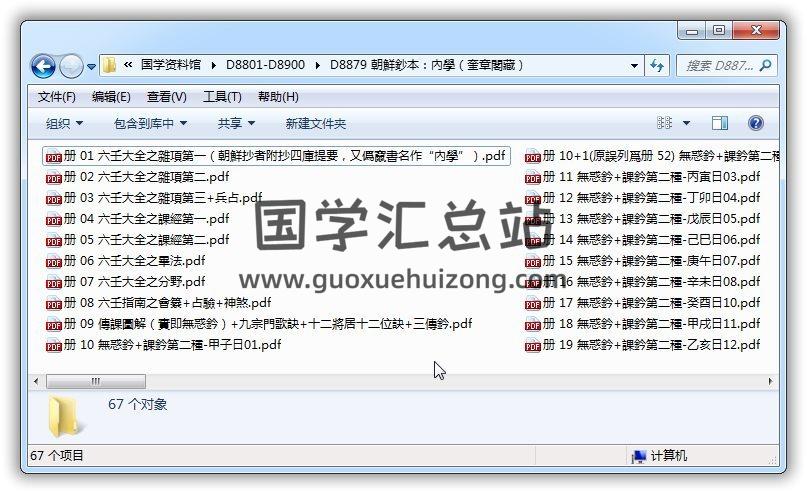
Task: Select file name 册 13 無惑鈔+課鈔第二種-戊辰日05.pdf
Action: (652, 219)
